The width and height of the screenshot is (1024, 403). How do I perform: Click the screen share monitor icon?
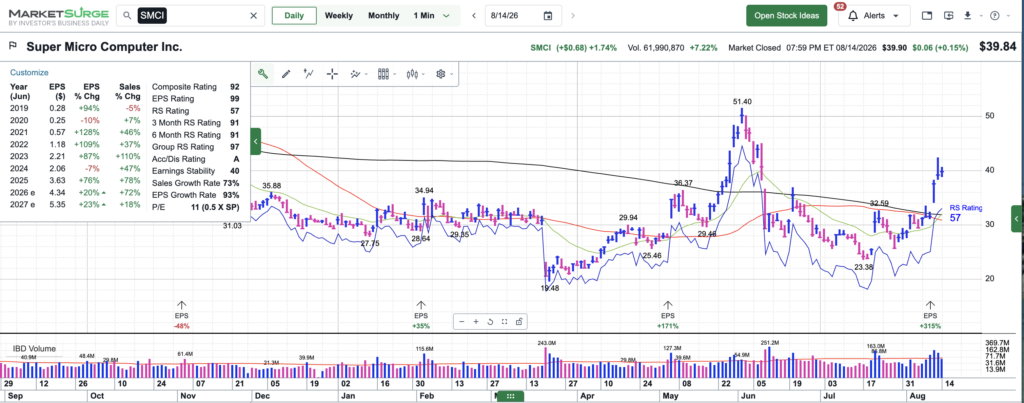(949, 16)
